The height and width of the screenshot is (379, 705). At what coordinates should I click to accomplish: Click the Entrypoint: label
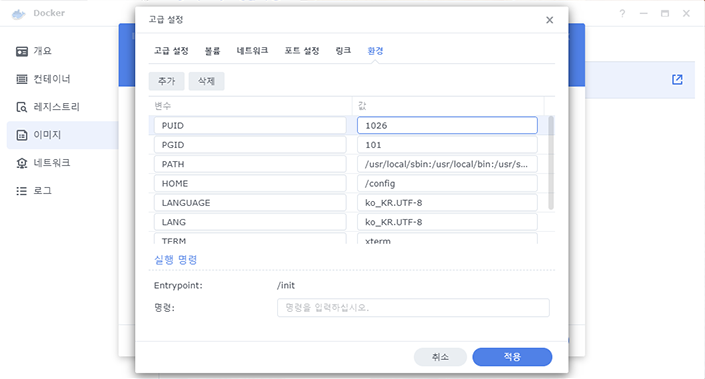[178, 285]
